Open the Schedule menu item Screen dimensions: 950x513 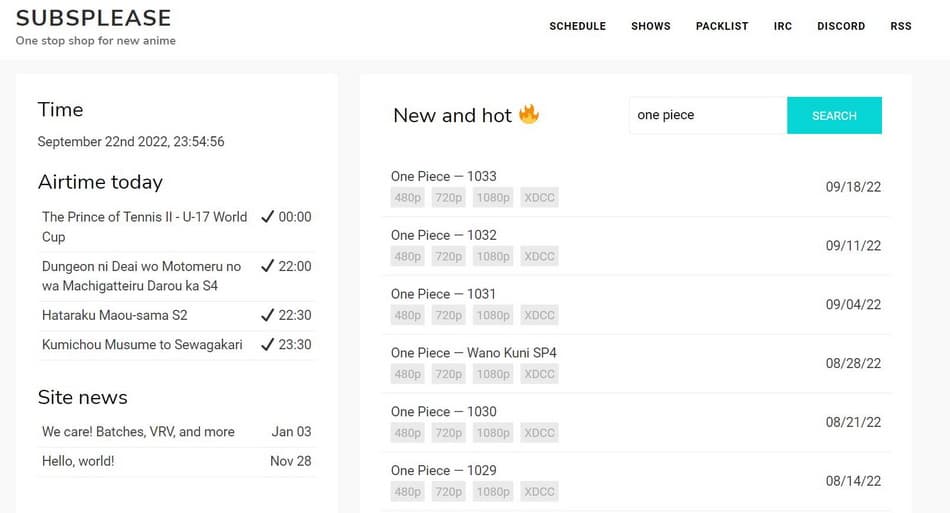(x=577, y=26)
